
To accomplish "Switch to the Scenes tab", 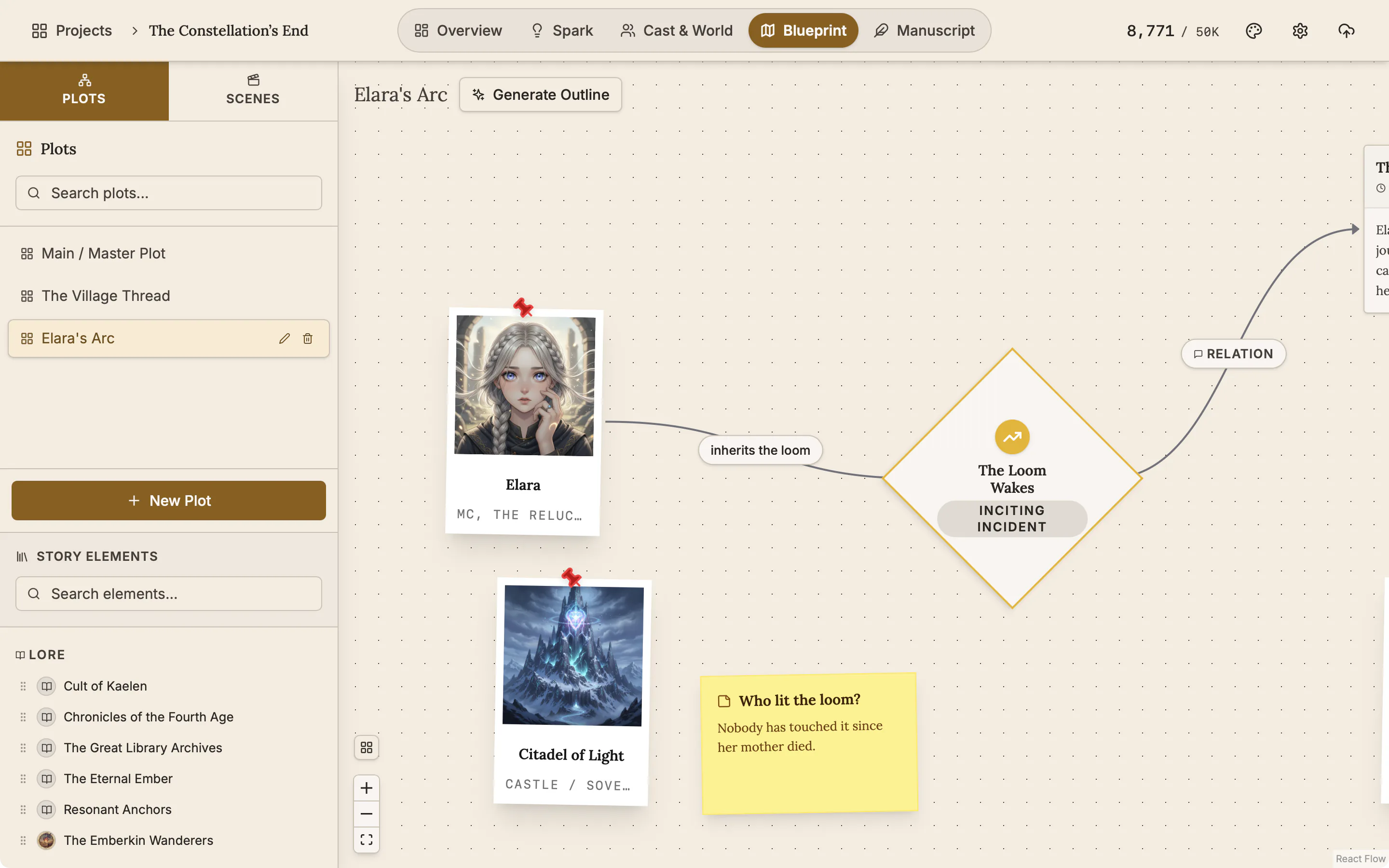I will coord(253,91).
